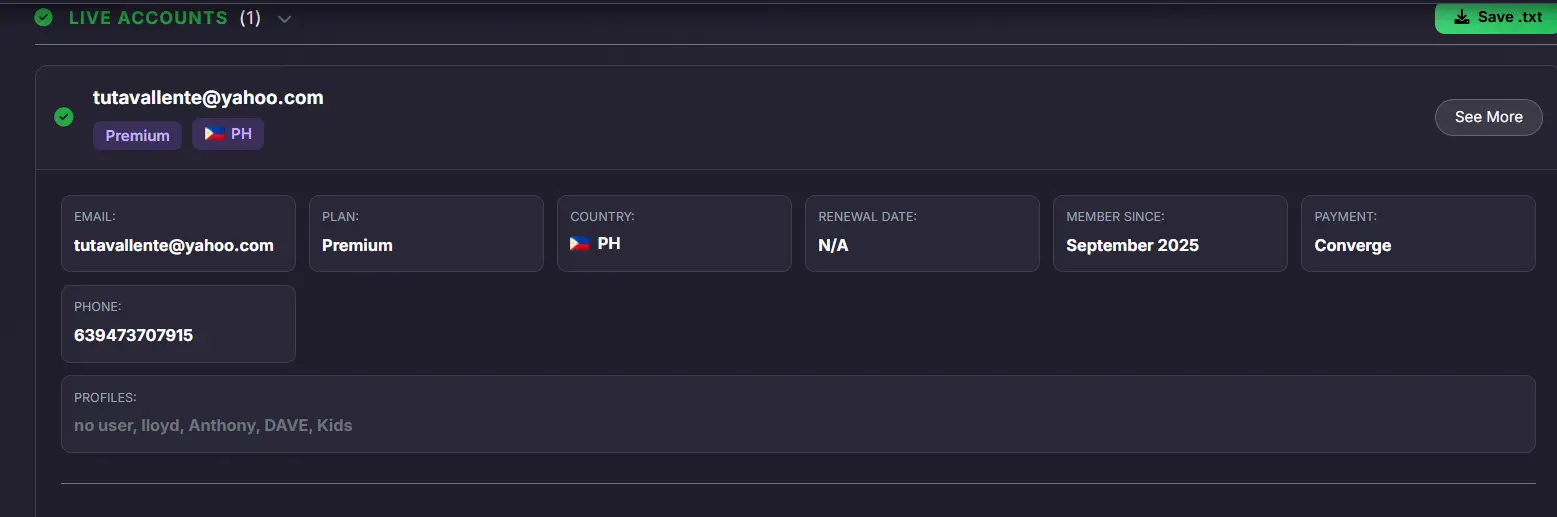Image resolution: width=1557 pixels, height=517 pixels.
Task: Click the green status check beside the account header
Action: (x=64, y=117)
